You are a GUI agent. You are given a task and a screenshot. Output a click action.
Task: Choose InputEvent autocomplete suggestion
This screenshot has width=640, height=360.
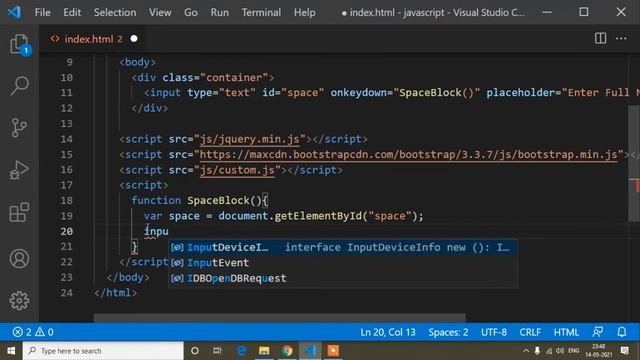coord(343,263)
